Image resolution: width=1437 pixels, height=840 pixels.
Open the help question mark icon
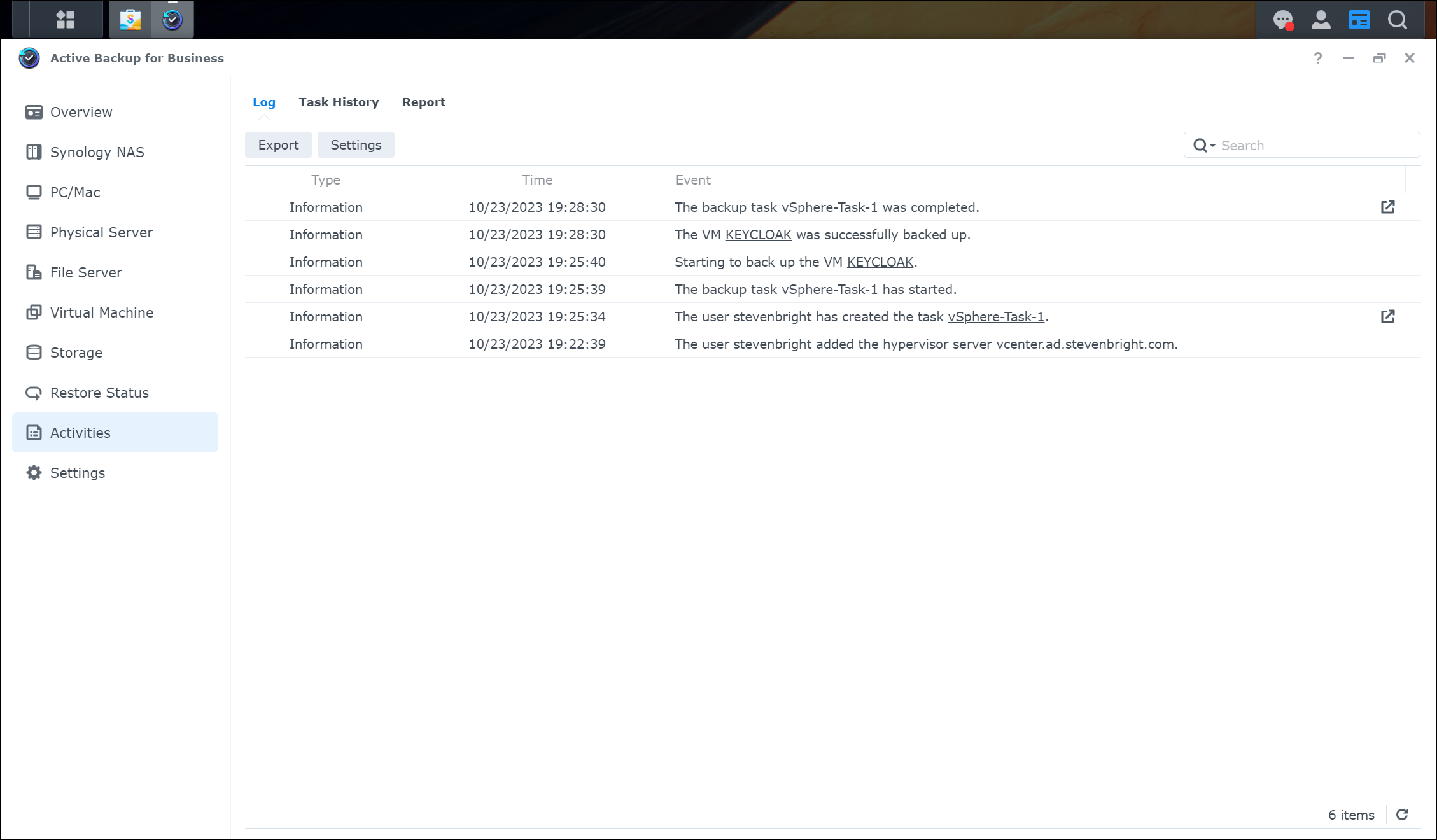point(1317,58)
